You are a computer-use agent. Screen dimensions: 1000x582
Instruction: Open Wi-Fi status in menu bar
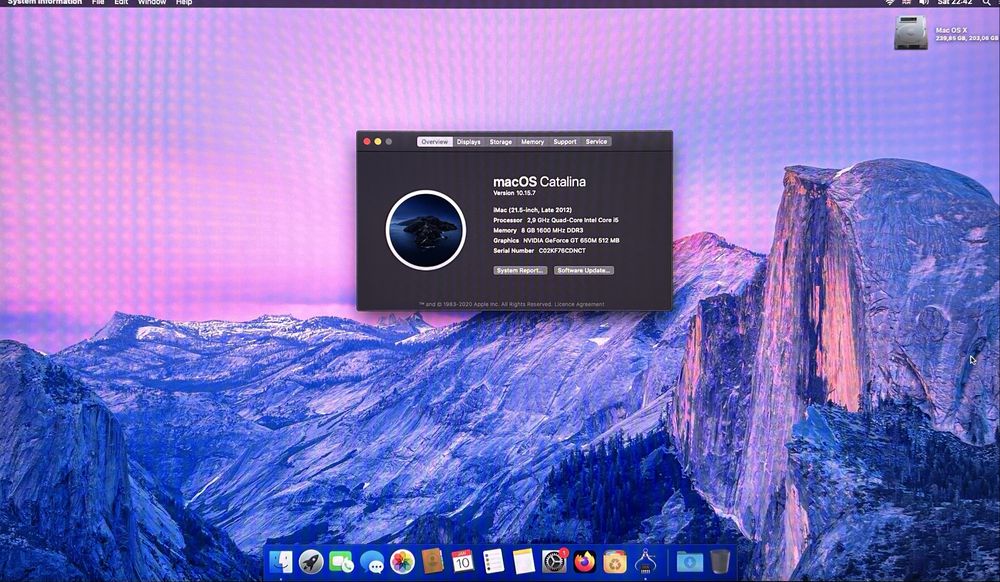point(890,3)
